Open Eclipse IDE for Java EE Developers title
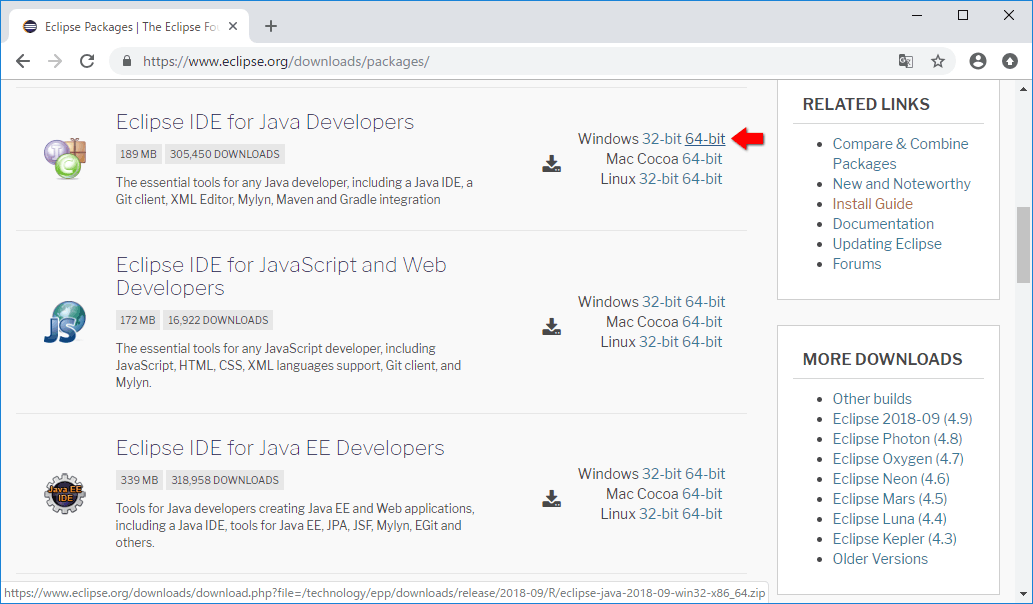Screen dimensions: 1033x604 [280, 448]
